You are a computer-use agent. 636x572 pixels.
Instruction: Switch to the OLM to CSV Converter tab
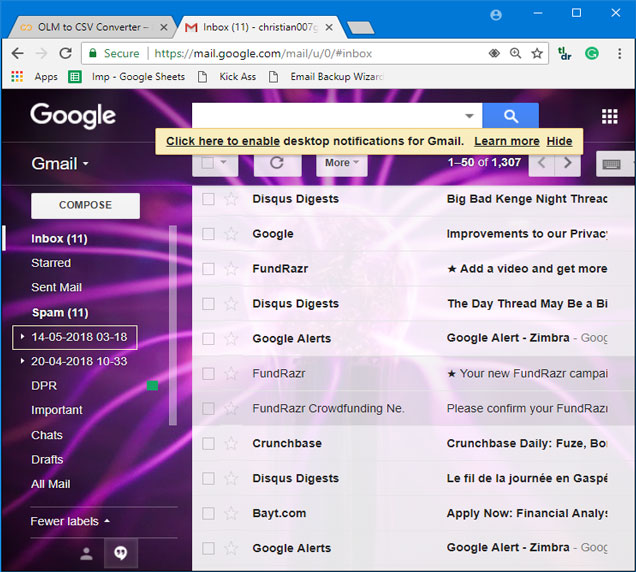pyautogui.click(x=93, y=27)
